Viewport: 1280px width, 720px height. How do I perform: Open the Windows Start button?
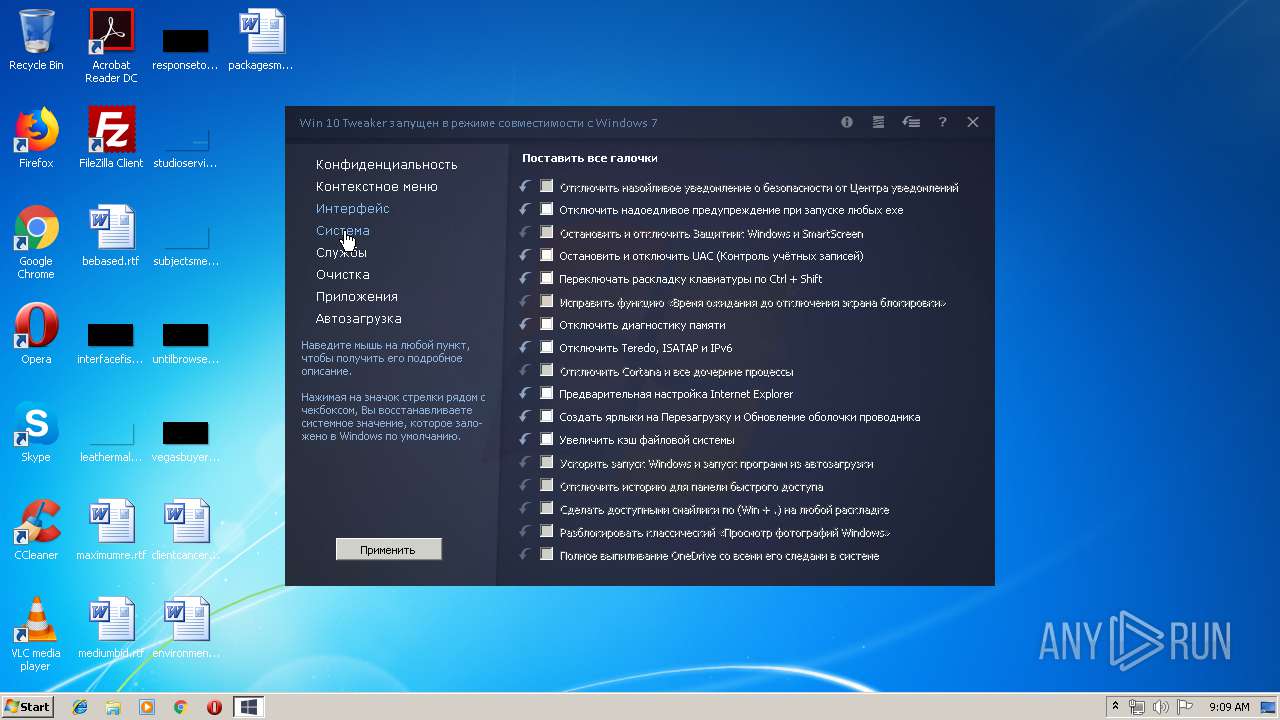27,707
